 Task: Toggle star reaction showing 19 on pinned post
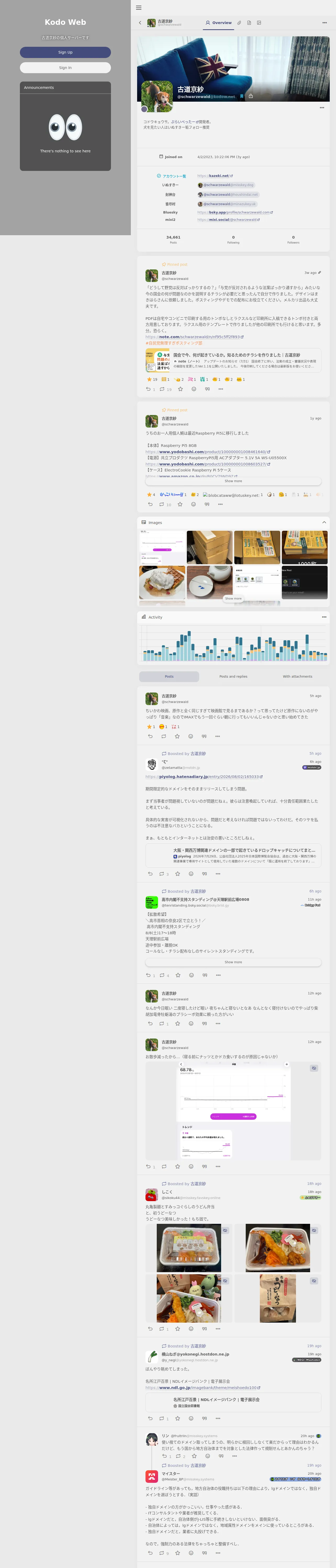pyautogui.click(x=152, y=379)
